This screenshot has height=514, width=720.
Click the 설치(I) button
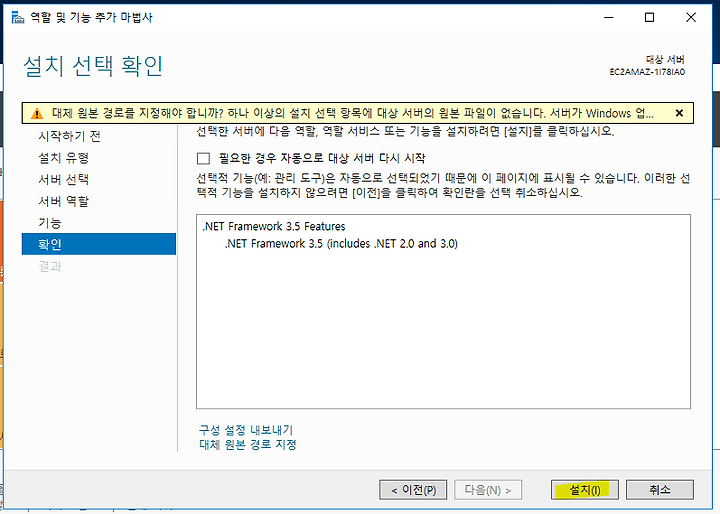tap(585, 490)
